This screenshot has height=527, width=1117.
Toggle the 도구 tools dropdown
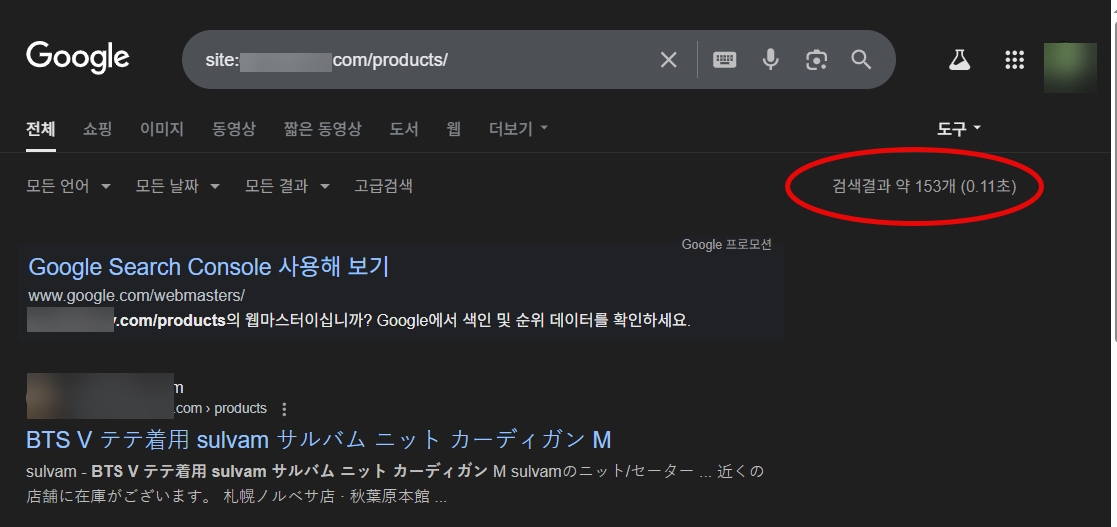pyautogui.click(x=959, y=129)
